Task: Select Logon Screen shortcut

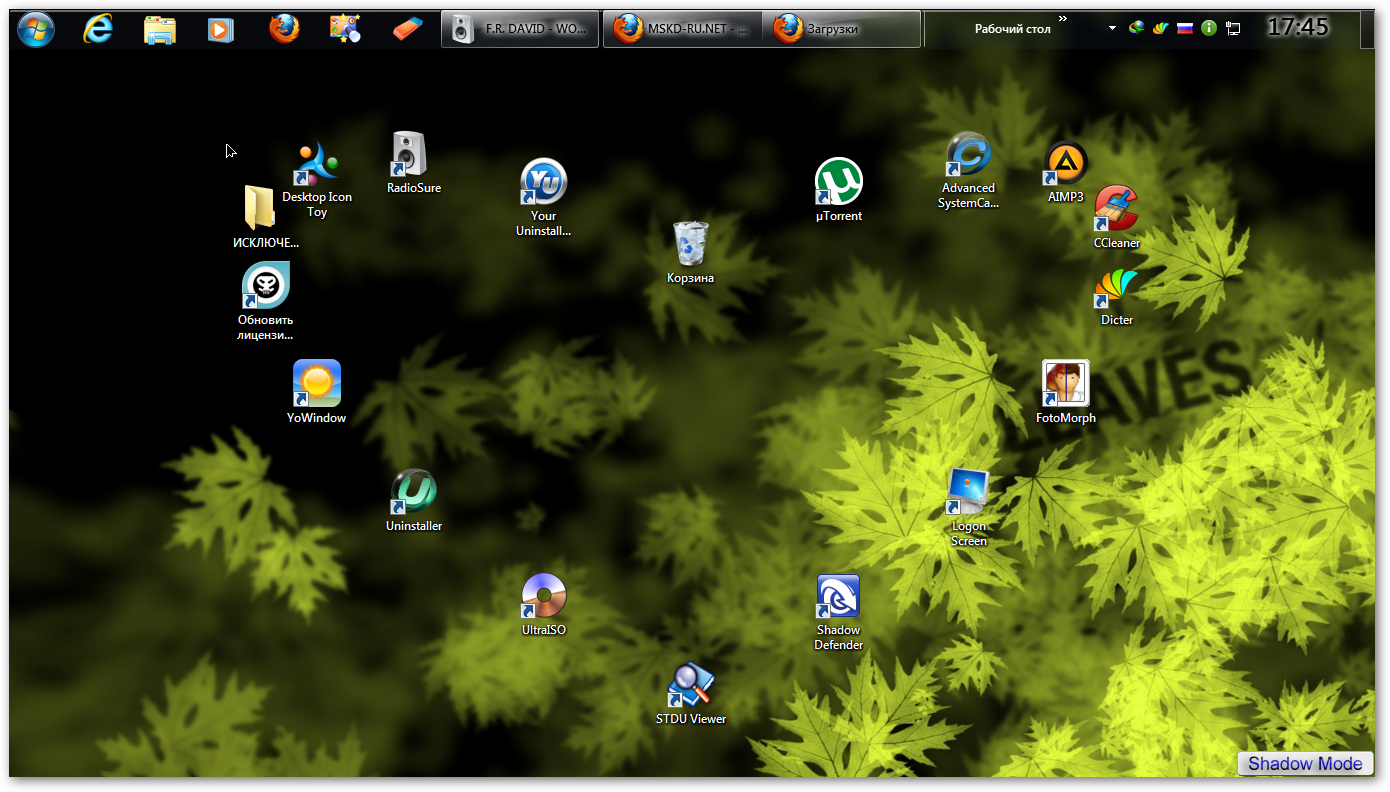Action: 968,508
